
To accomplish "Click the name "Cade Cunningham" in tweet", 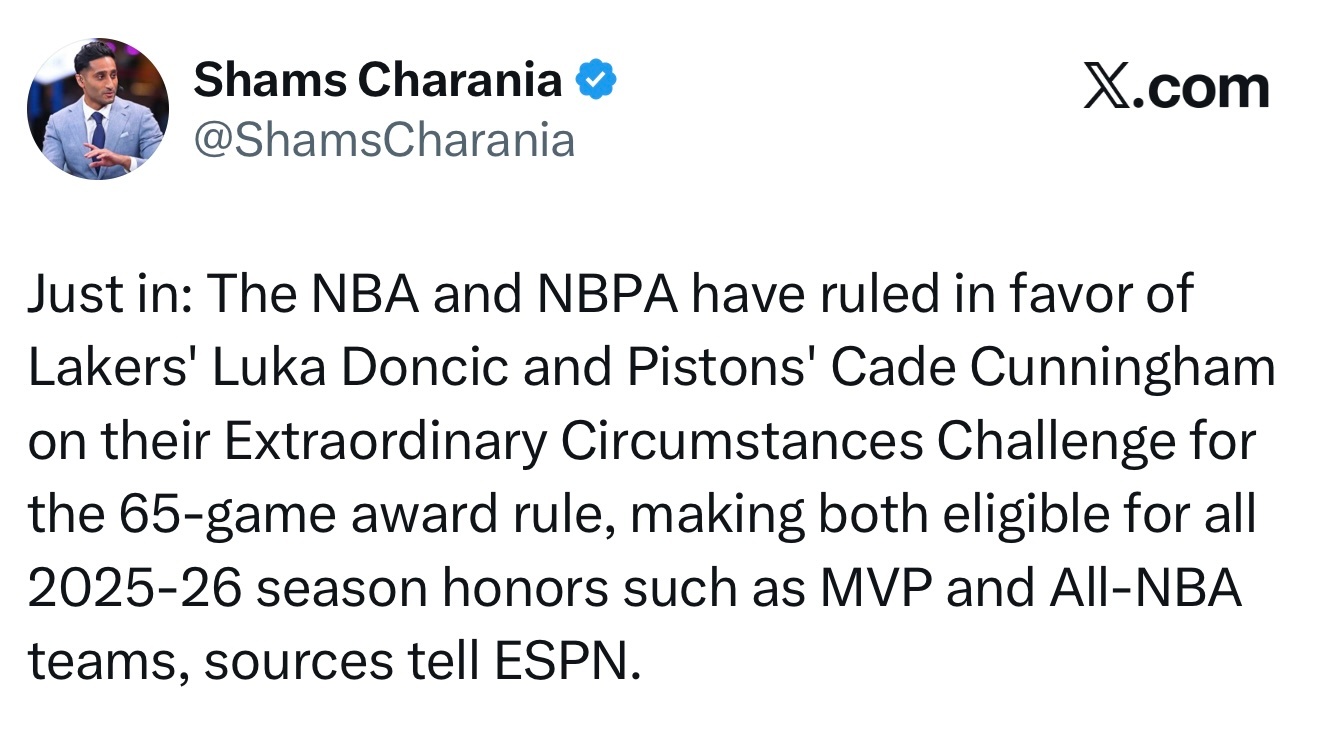I will point(1053,369).
